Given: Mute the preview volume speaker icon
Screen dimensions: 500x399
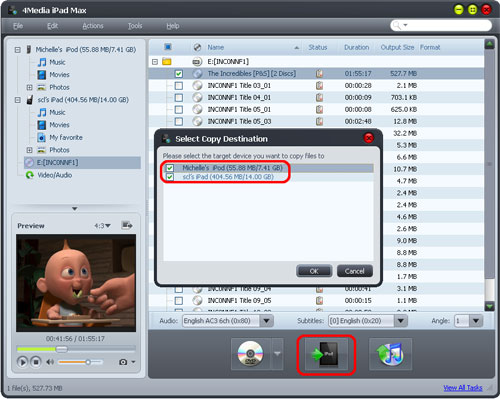Looking at the screenshot, I should (x=50, y=362).
